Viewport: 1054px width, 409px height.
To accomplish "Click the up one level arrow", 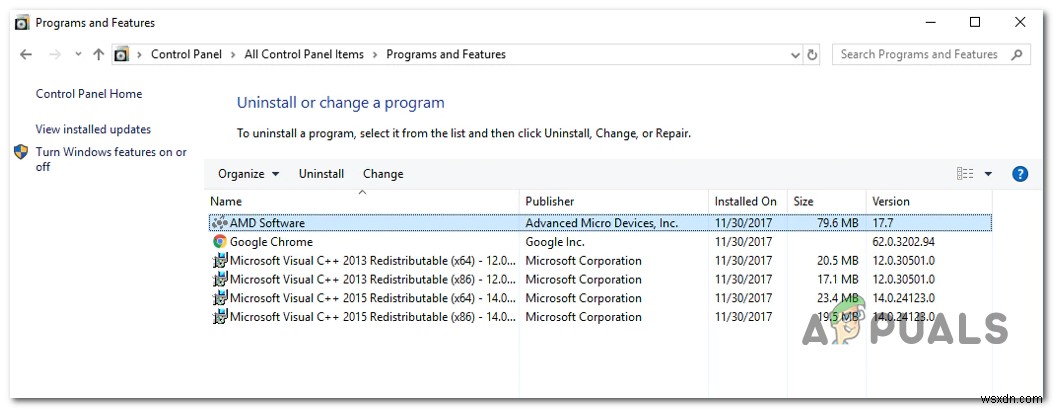I will [98, 55].
